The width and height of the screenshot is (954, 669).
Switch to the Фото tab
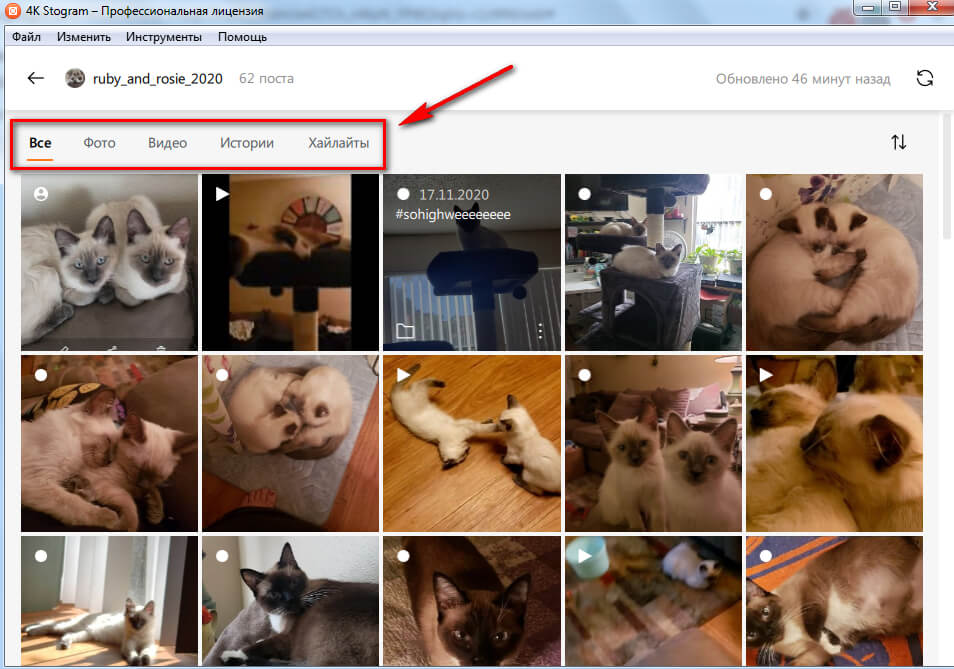pyautogui.click(x=99, y=143)
